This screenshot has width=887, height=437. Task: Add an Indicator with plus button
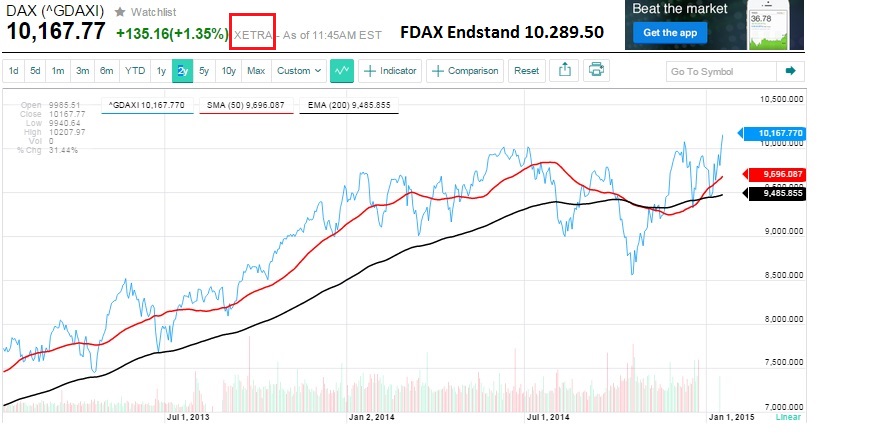tap(391, 71)
